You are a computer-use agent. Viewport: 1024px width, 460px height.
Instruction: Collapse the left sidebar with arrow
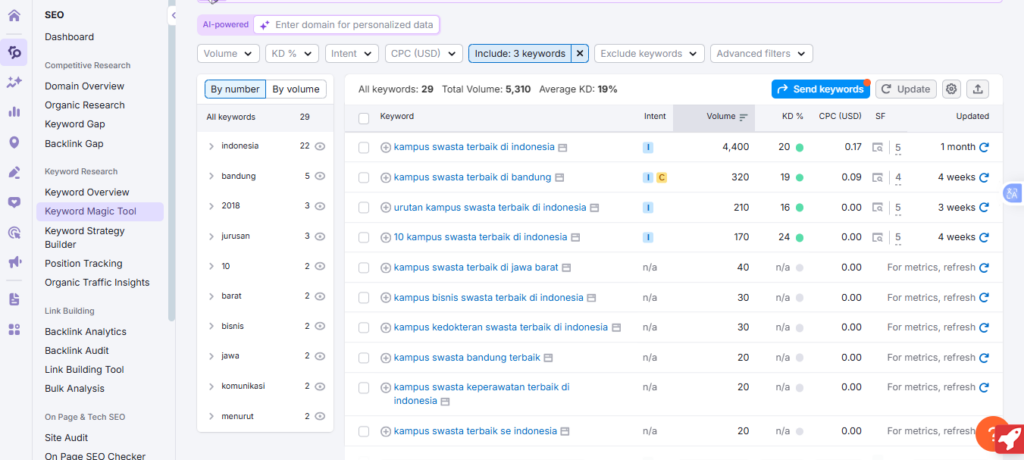(x=174, y=16)
